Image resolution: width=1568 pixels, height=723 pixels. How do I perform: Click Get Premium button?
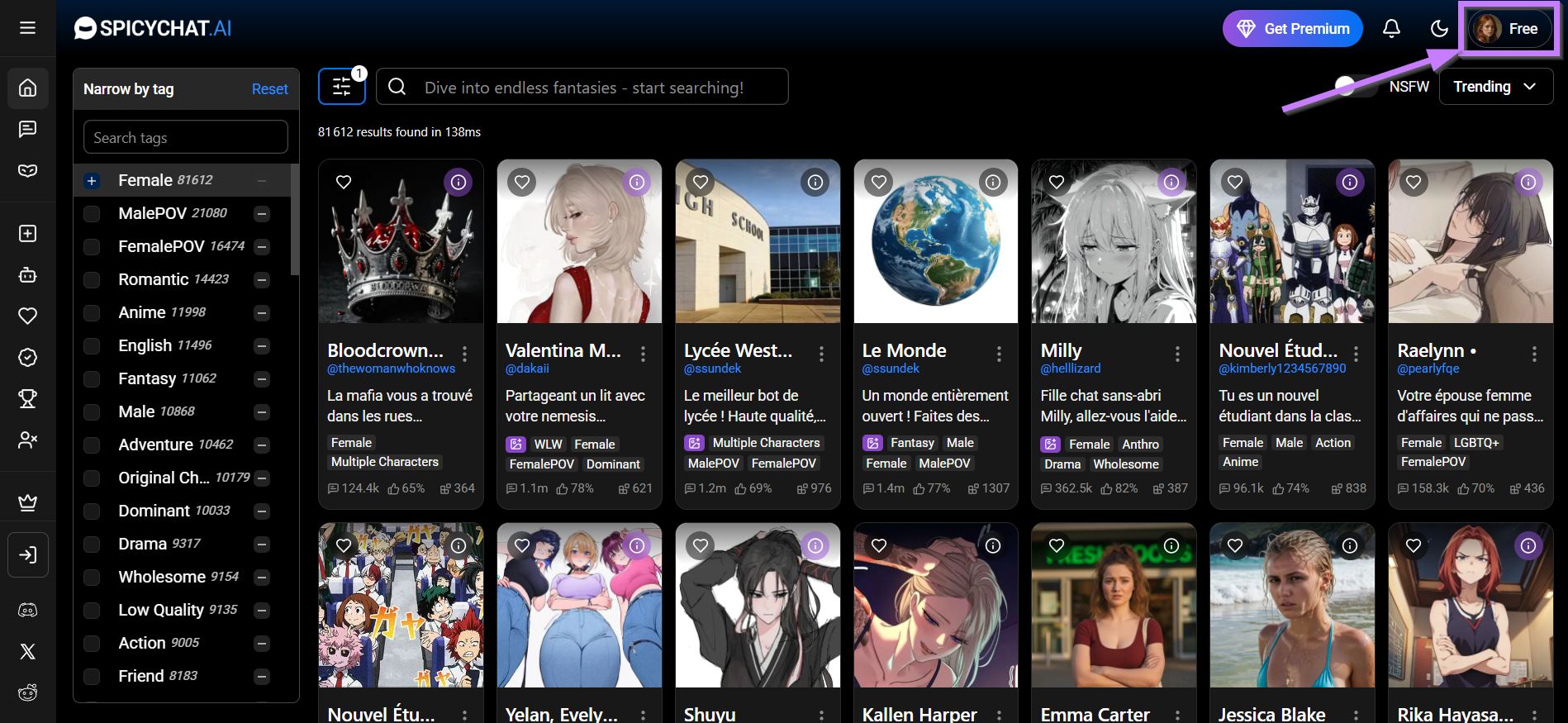(x=1292, y=29)
